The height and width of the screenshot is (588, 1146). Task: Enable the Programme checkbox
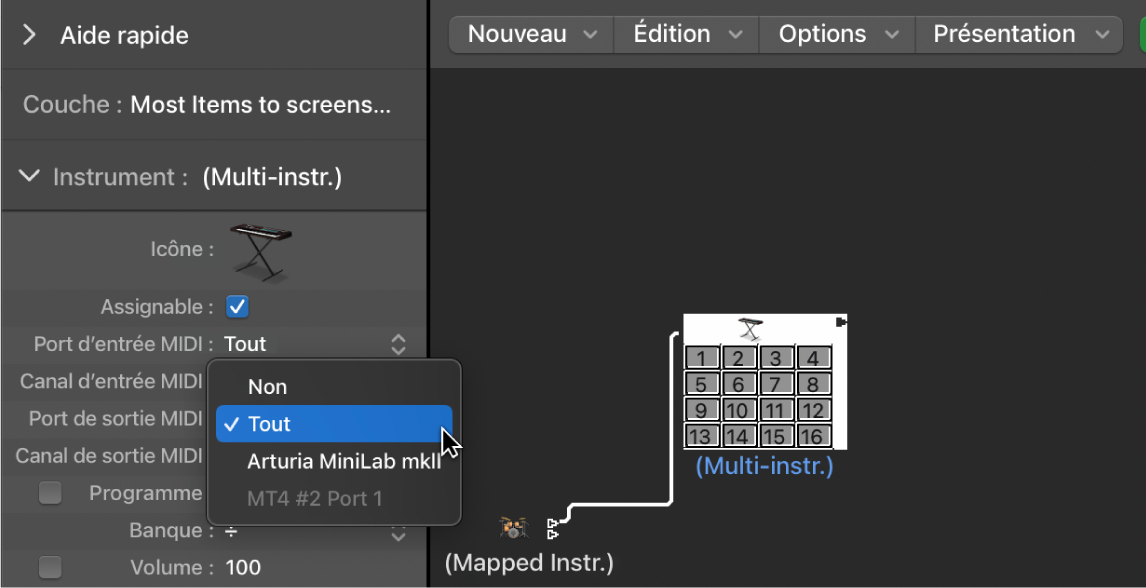point(50,493)
